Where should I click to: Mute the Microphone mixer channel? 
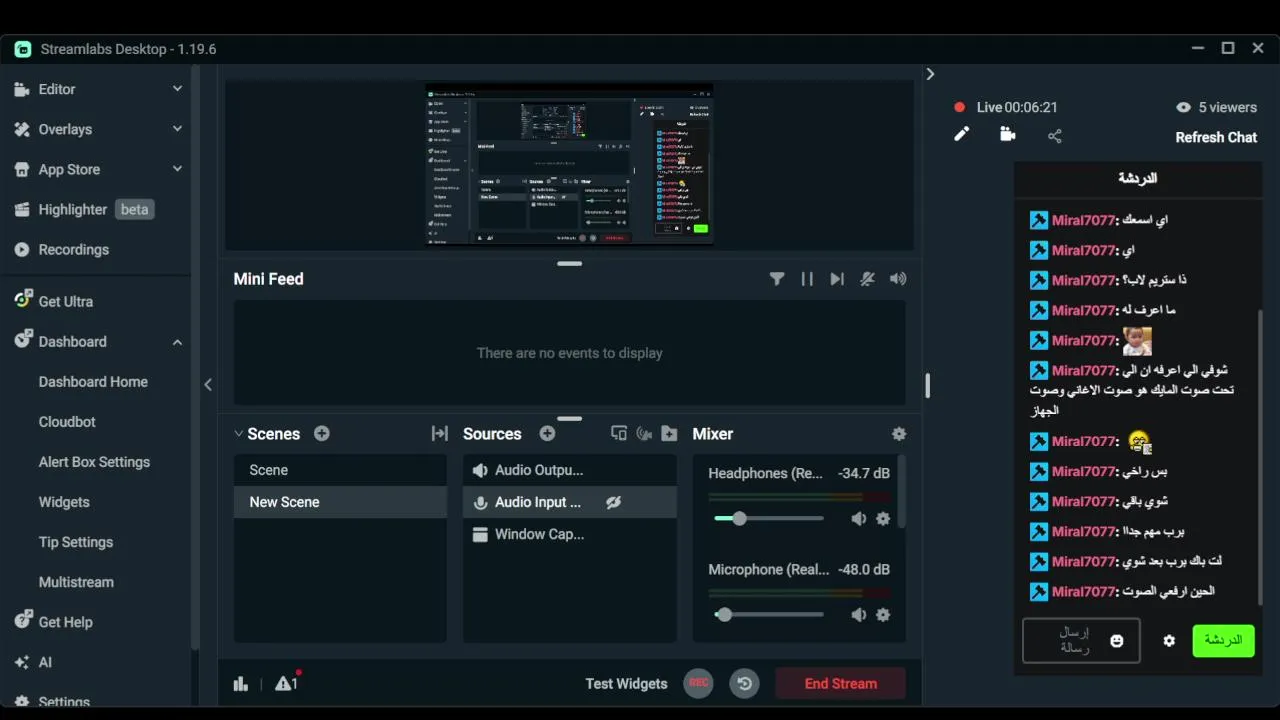tap(858, 614)
